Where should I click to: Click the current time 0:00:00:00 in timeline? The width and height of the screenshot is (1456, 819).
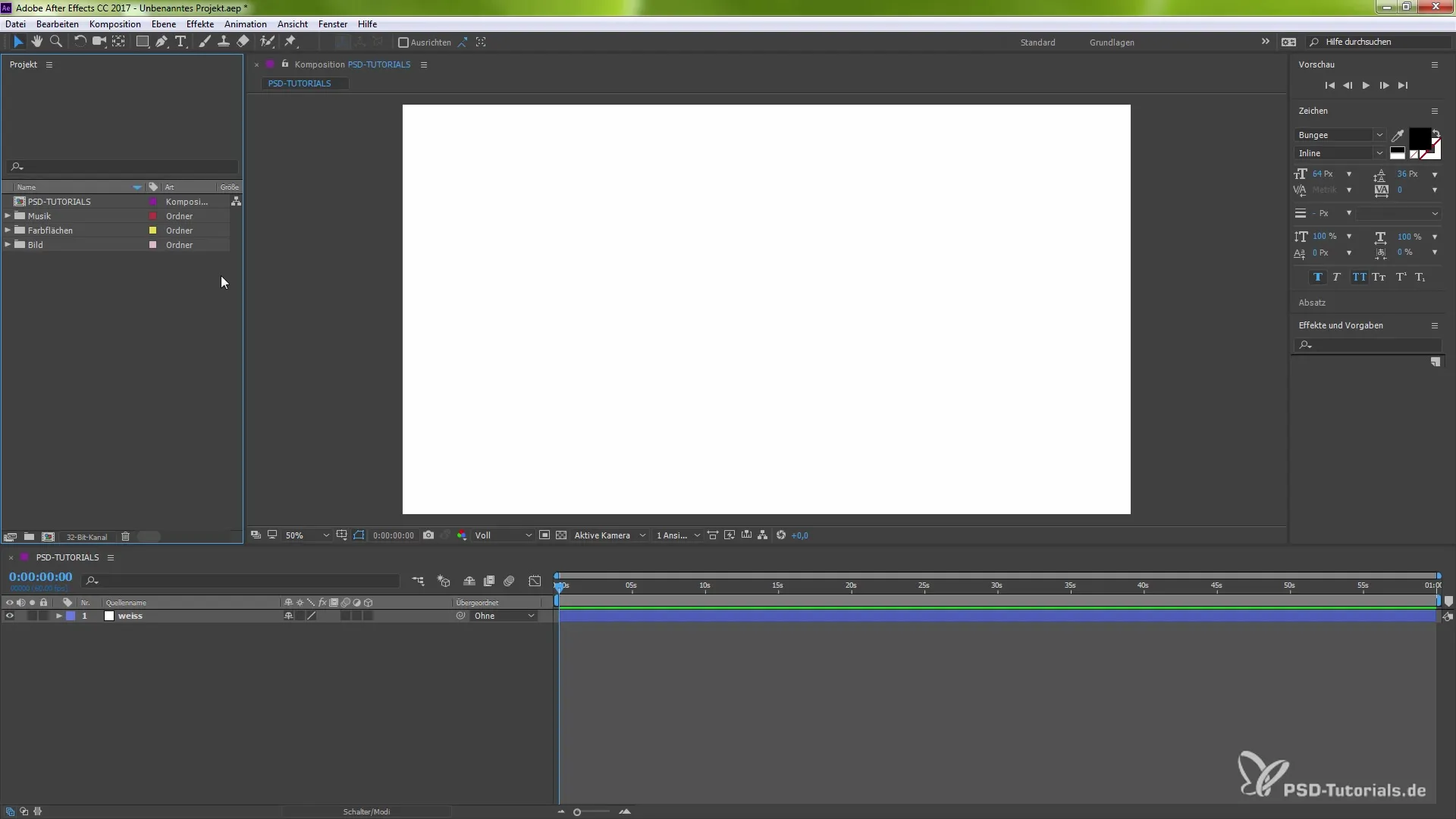pyautogui.click(x=41, y=577)
